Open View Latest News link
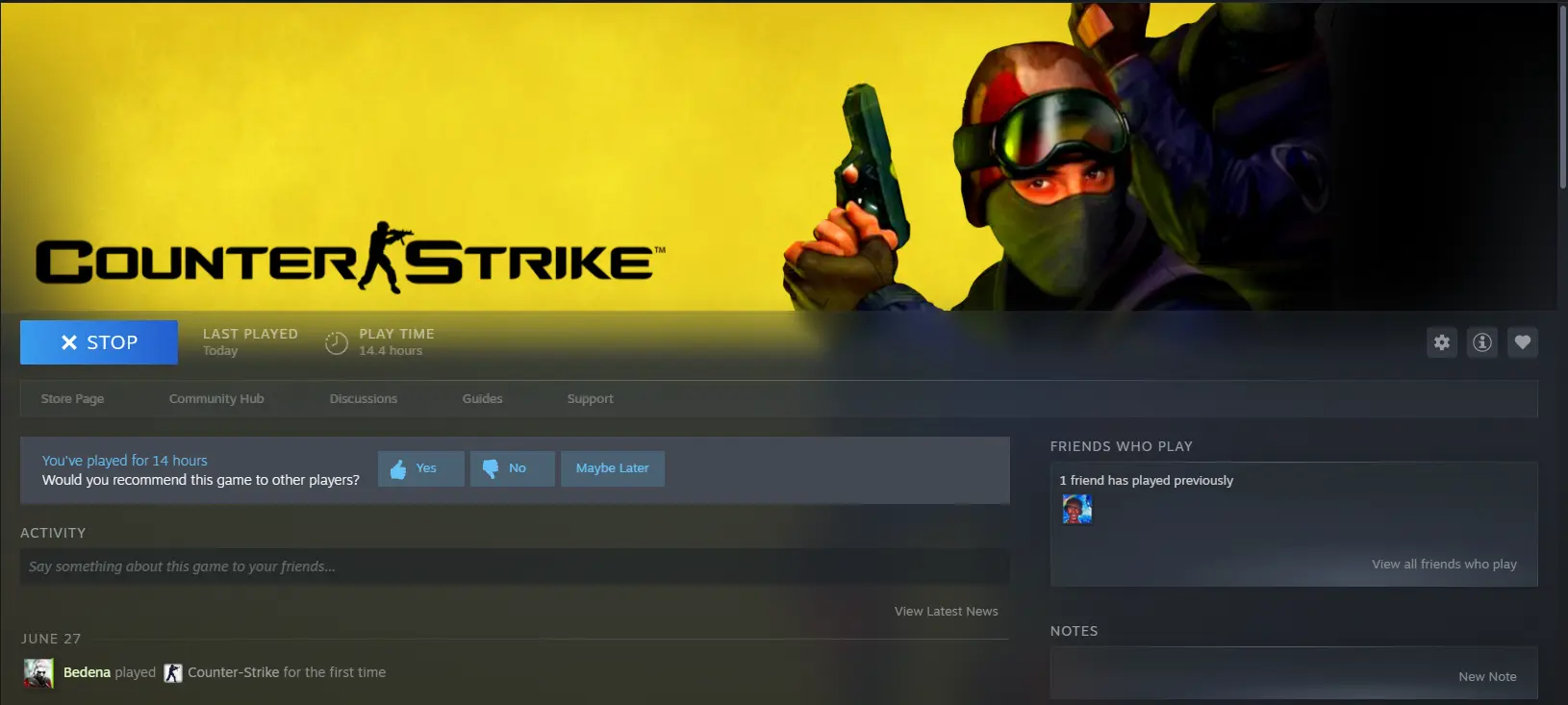 point(946,612)
